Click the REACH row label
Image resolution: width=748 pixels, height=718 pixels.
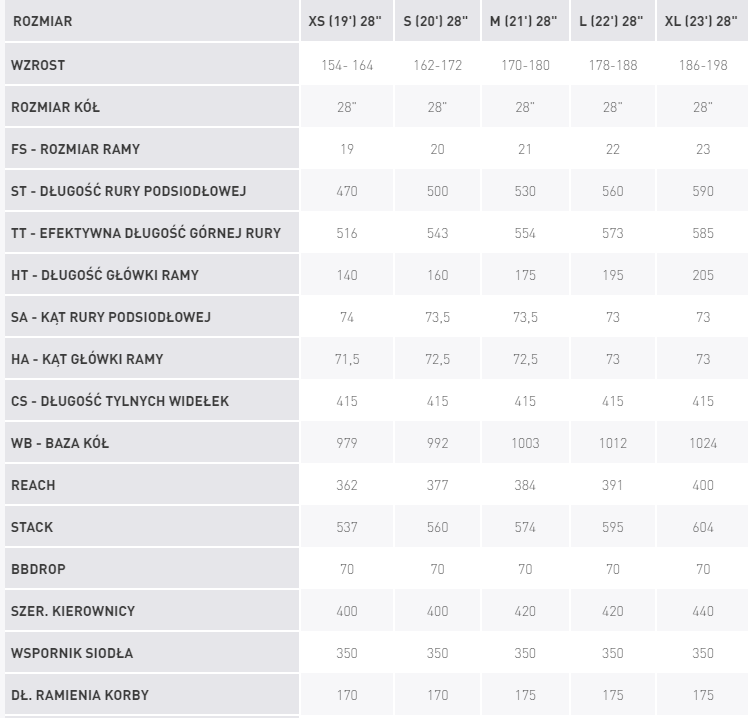[33, 485]
